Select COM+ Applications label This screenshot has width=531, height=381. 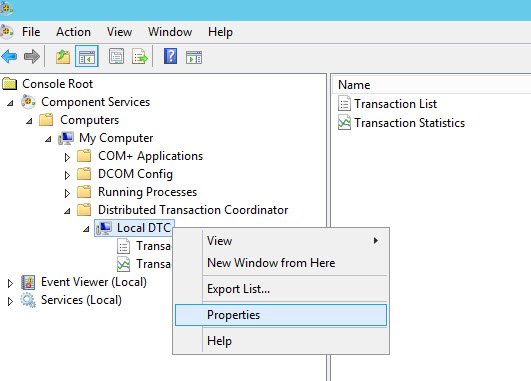pyautogui.click(x=151, y=156)
